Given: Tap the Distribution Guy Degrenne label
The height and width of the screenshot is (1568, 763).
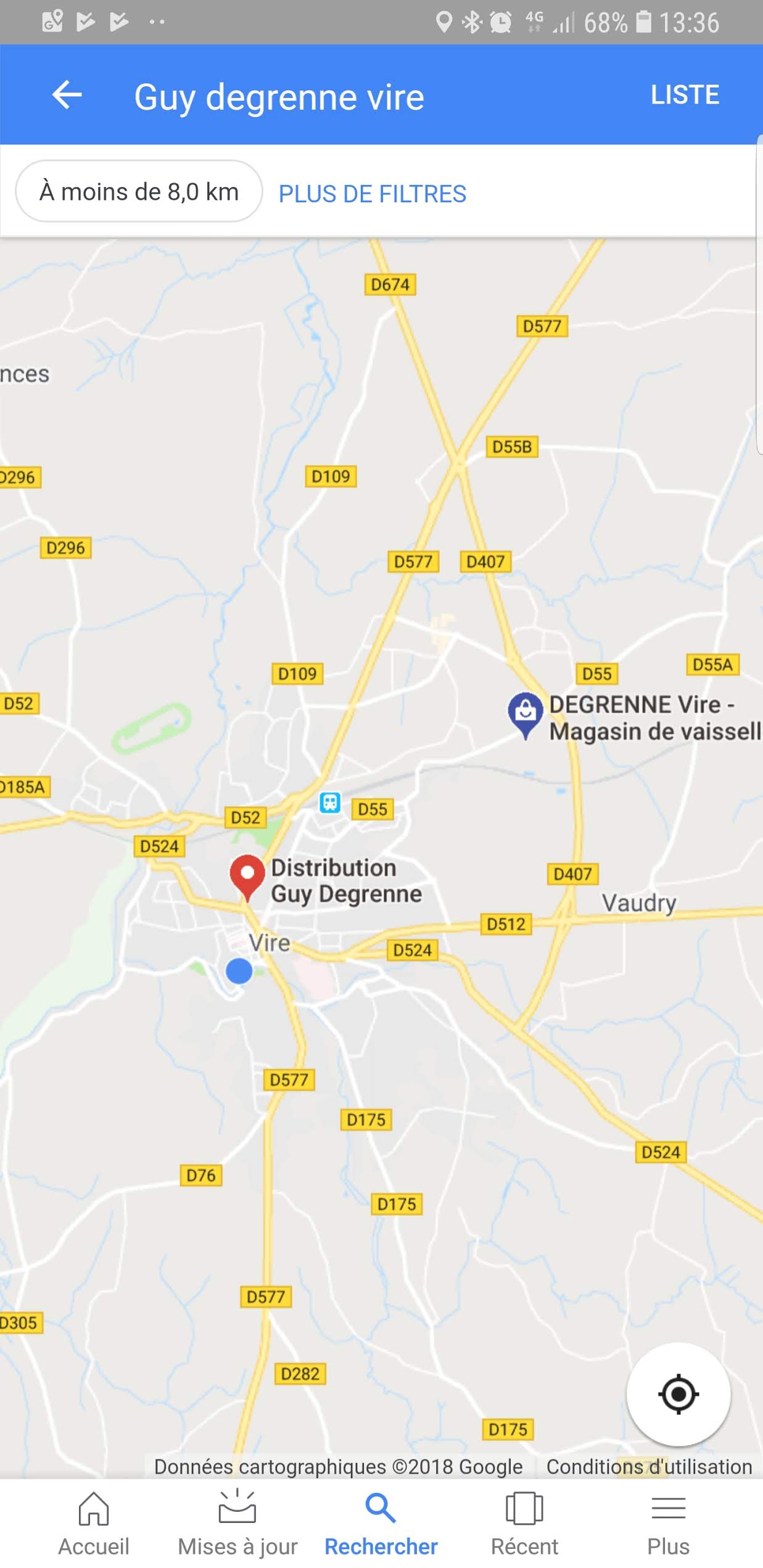Looking at the screenshot, I should [x=346, y=881].
